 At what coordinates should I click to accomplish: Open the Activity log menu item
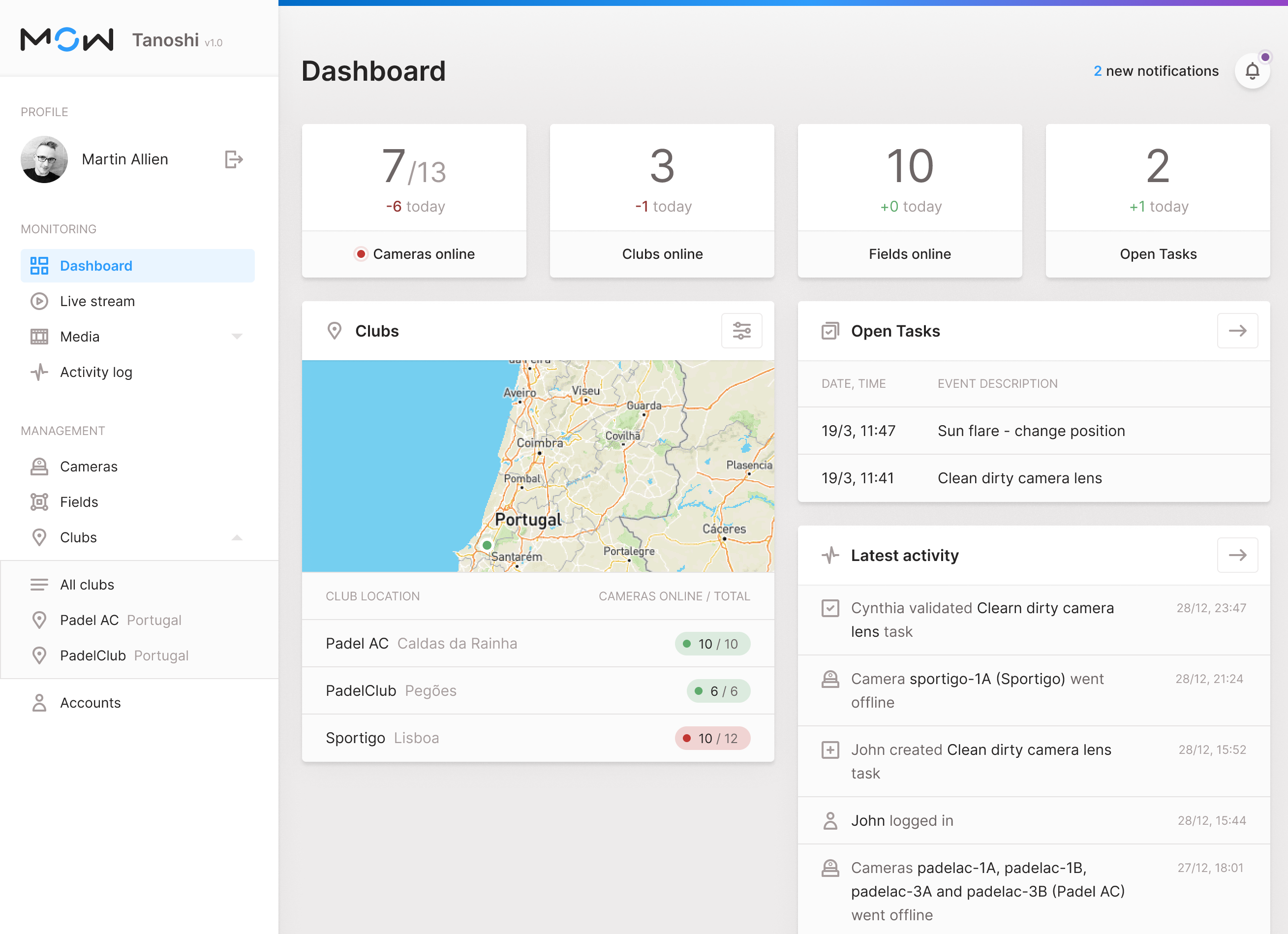pos(96,372)
